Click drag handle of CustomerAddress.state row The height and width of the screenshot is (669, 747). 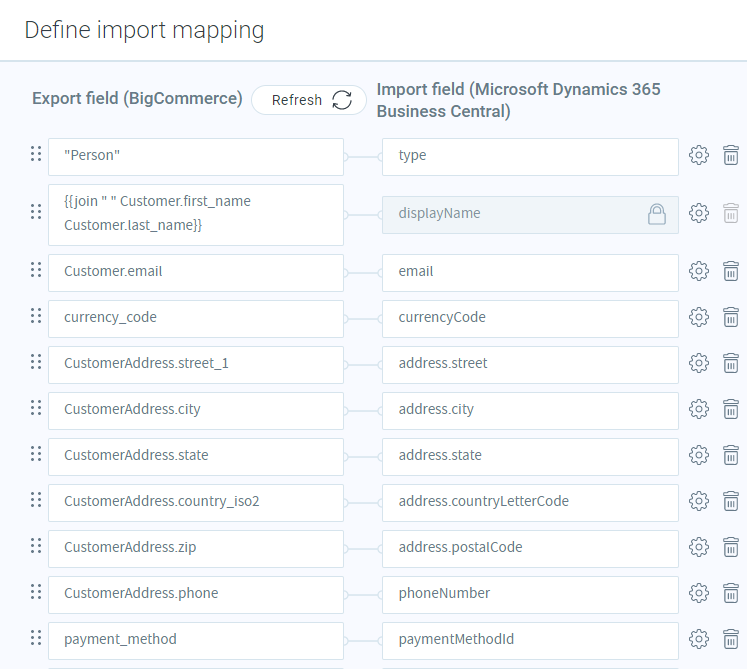[36, 454]
